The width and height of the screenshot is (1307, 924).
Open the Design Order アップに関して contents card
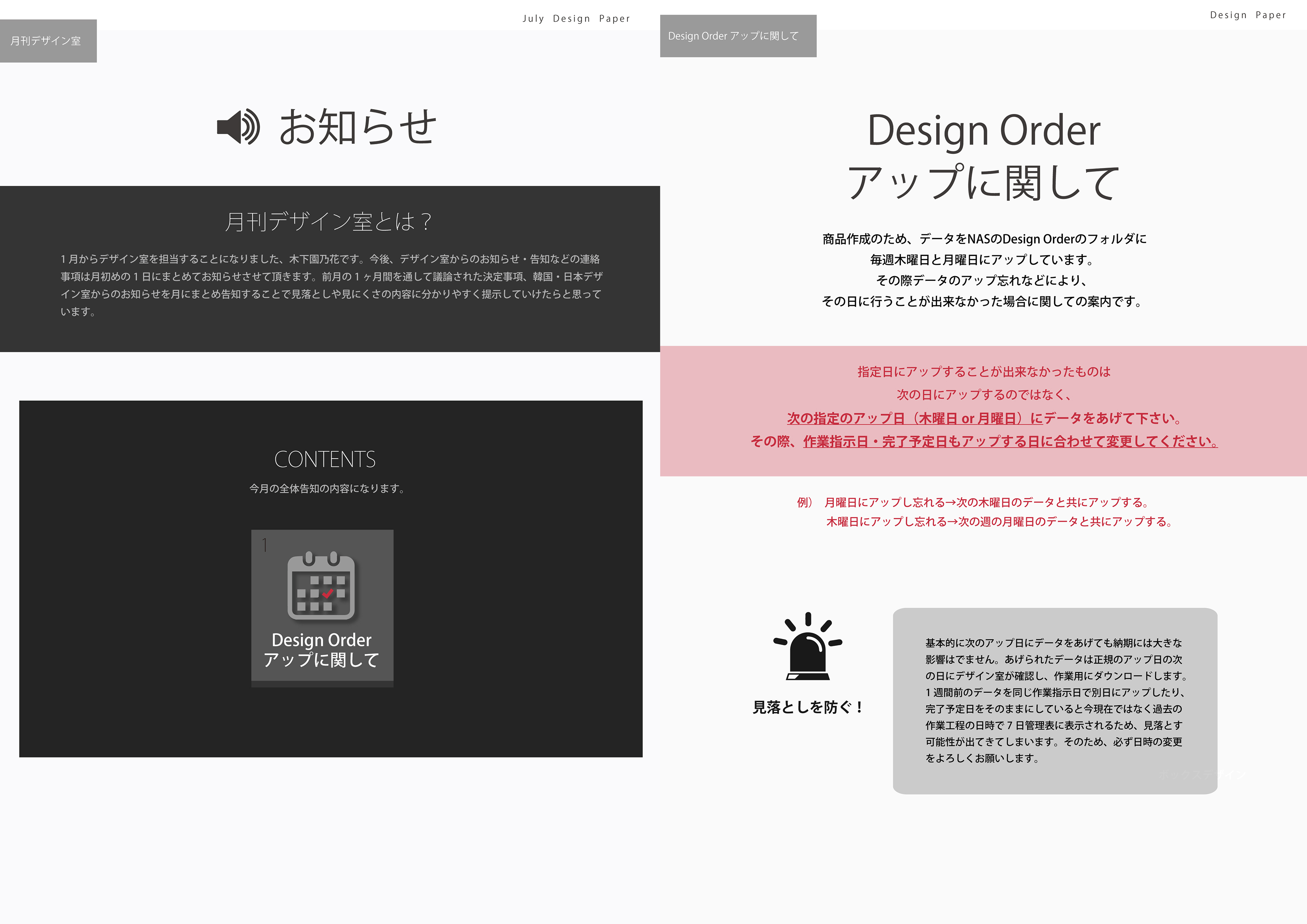coord(322,608)
